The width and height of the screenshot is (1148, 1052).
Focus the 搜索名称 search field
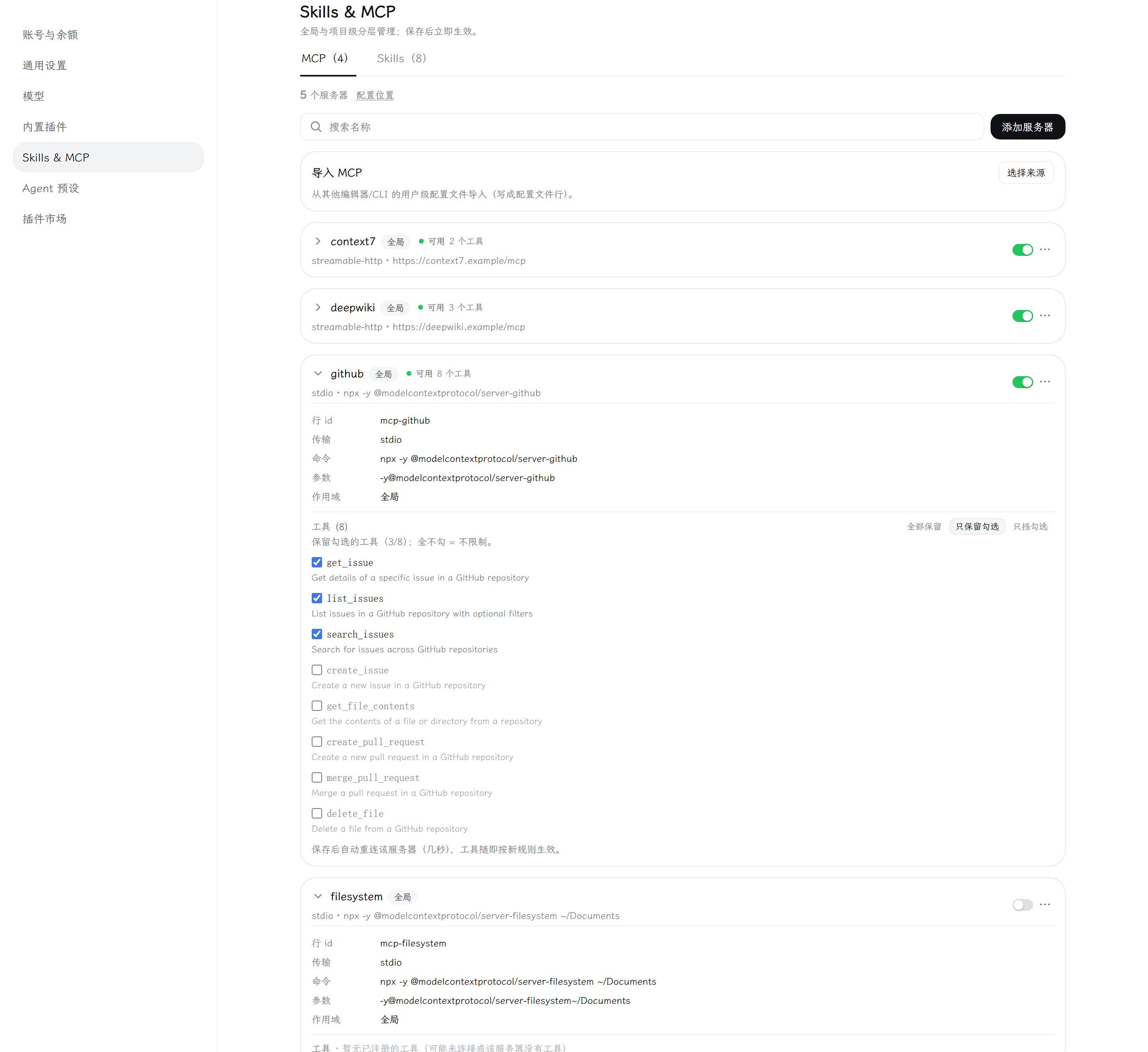642,127
